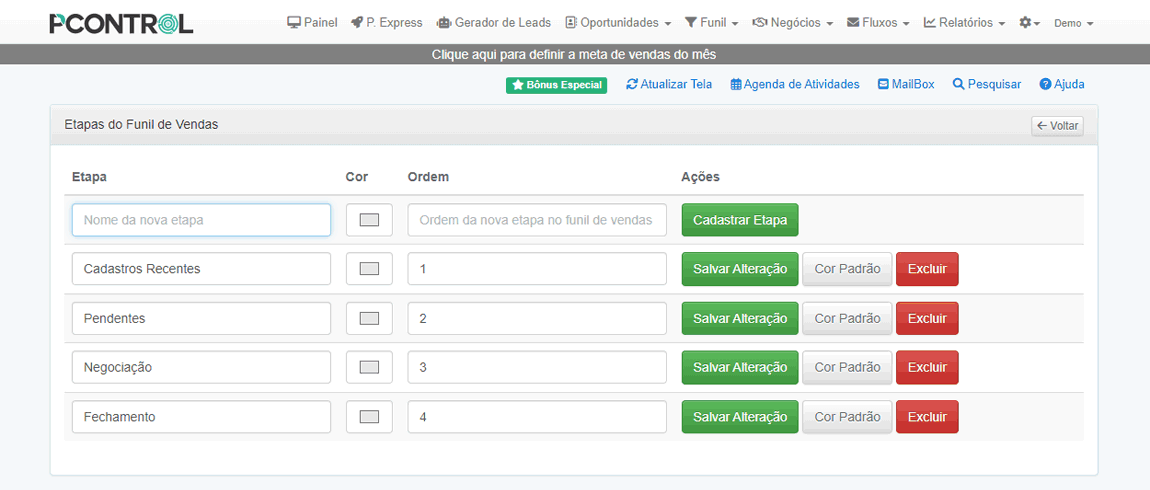Edit order field with value 4
The height and width of the screenshot is (490, 1150).
pyautogui.click(x=537, y=417)
